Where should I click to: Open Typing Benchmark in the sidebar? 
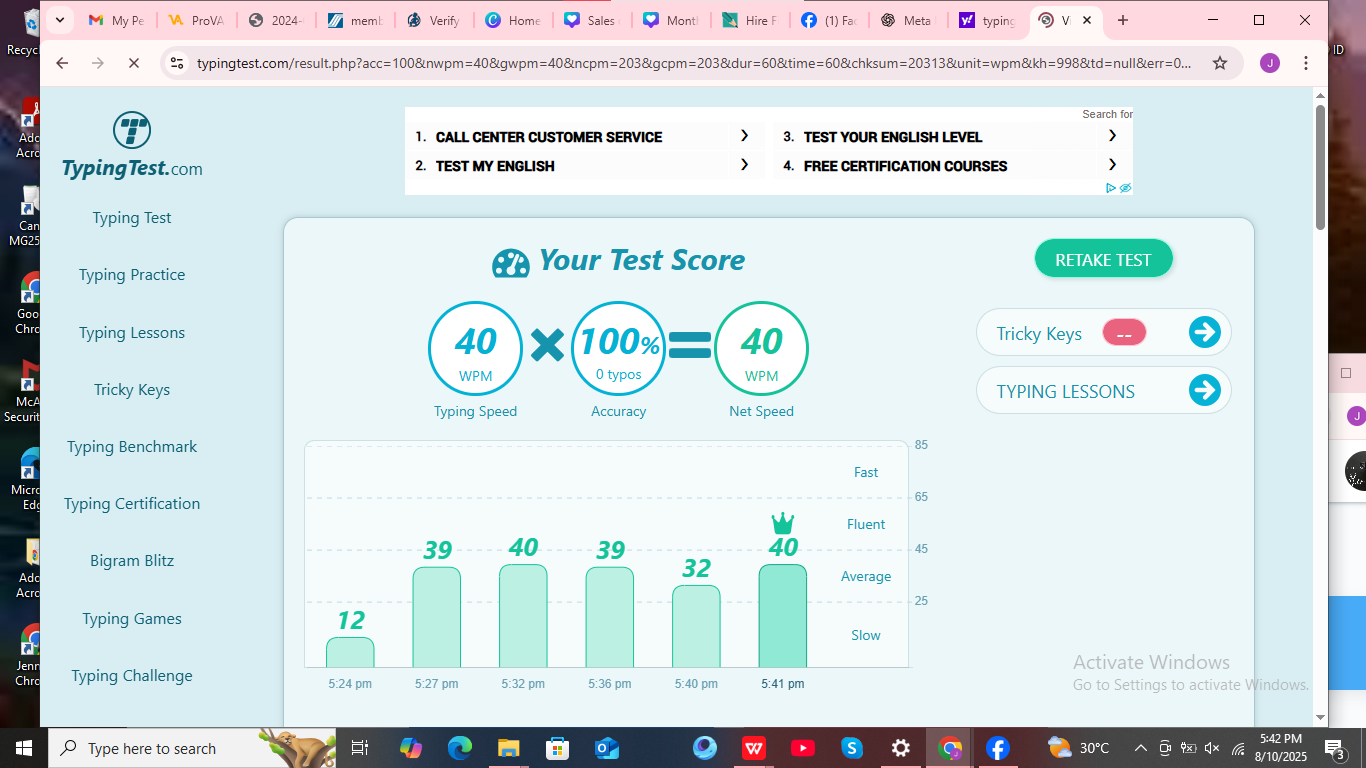(x=131, y=446)
